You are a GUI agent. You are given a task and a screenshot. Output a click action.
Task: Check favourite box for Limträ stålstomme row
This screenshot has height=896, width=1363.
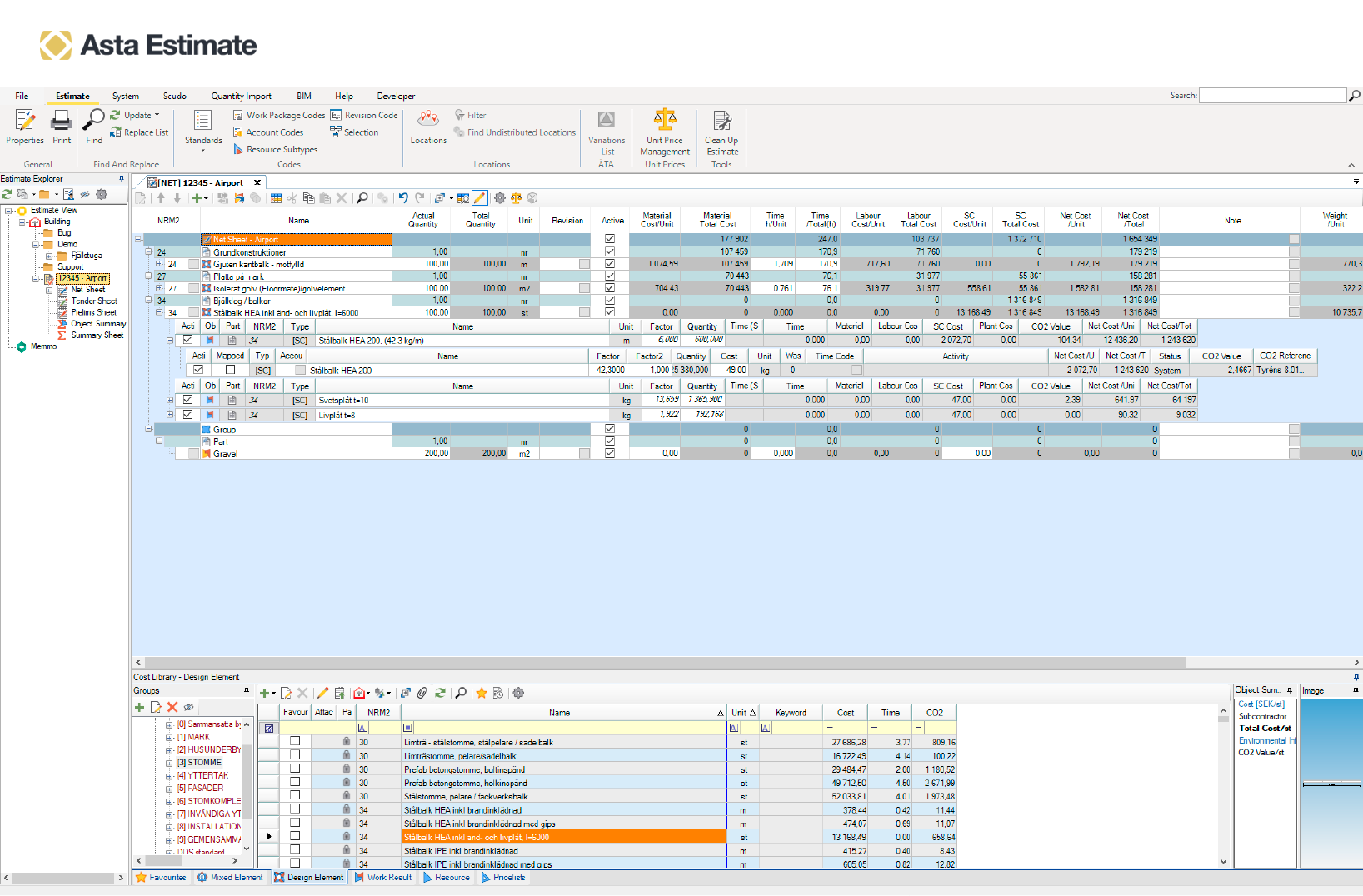[x=295, y=741]
